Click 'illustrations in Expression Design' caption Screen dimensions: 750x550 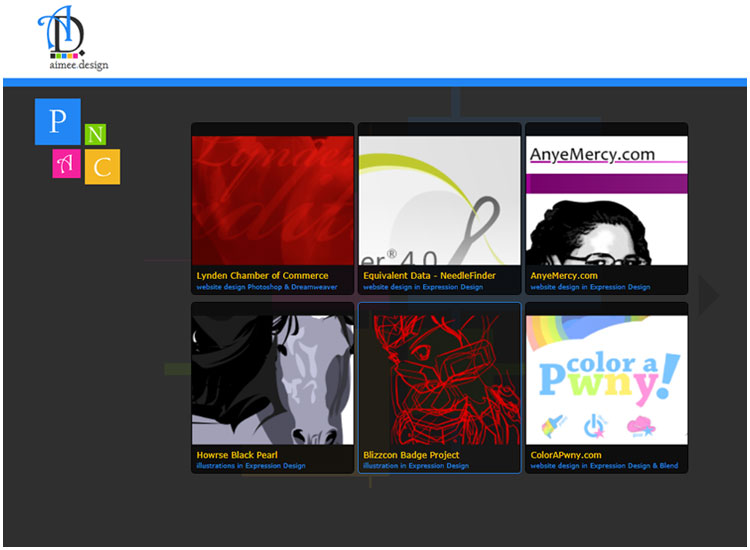click(x=251, y=466)
